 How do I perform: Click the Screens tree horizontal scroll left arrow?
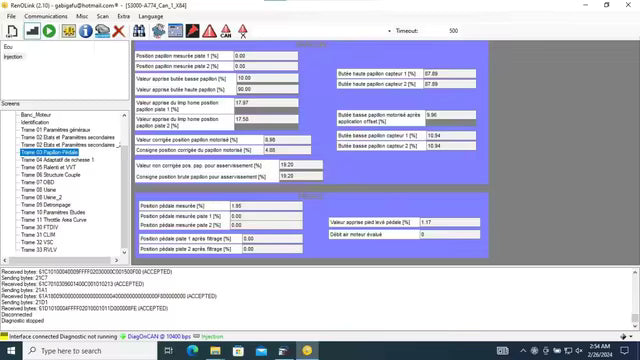(x=5, y=260)
